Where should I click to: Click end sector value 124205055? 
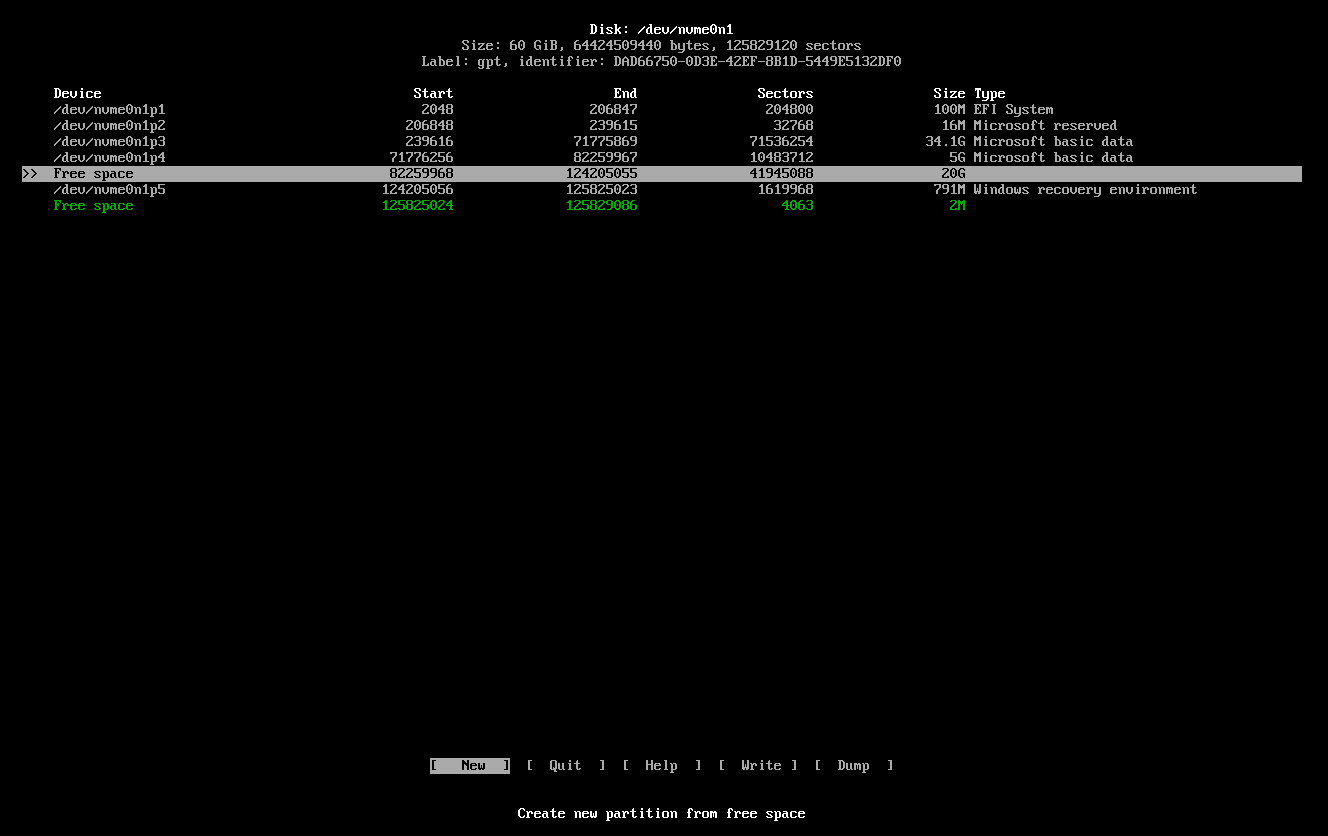tap(602, 174)
